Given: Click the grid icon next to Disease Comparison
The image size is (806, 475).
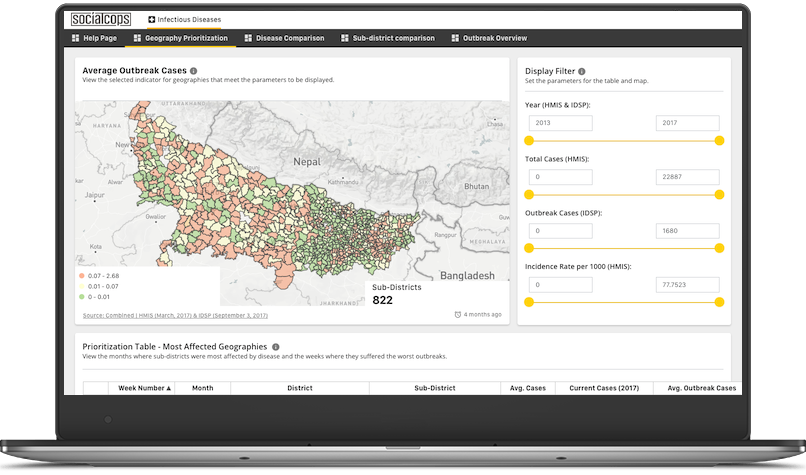Looking at the screenshot, I should (x=248, y=38).
